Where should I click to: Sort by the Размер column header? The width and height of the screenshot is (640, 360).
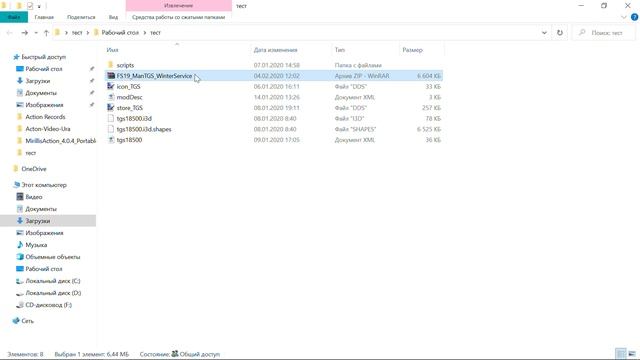[412, 50]
